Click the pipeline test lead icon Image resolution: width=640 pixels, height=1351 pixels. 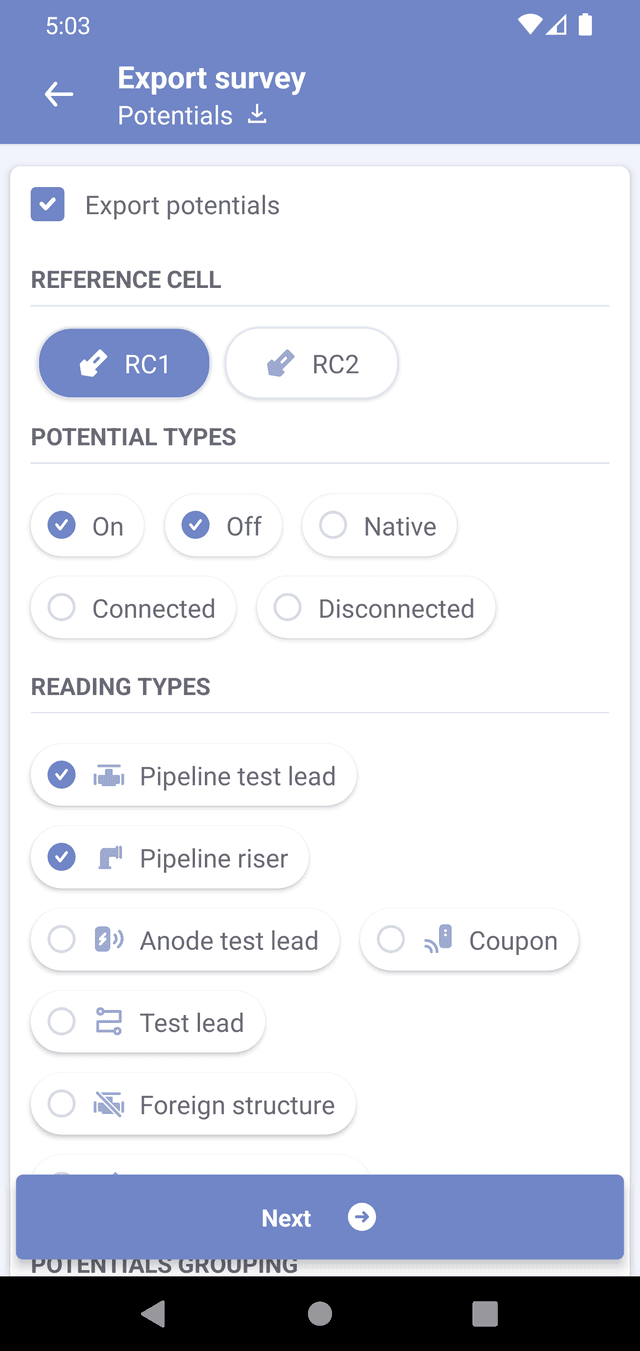pyautogui.click(x=109, y=776)
